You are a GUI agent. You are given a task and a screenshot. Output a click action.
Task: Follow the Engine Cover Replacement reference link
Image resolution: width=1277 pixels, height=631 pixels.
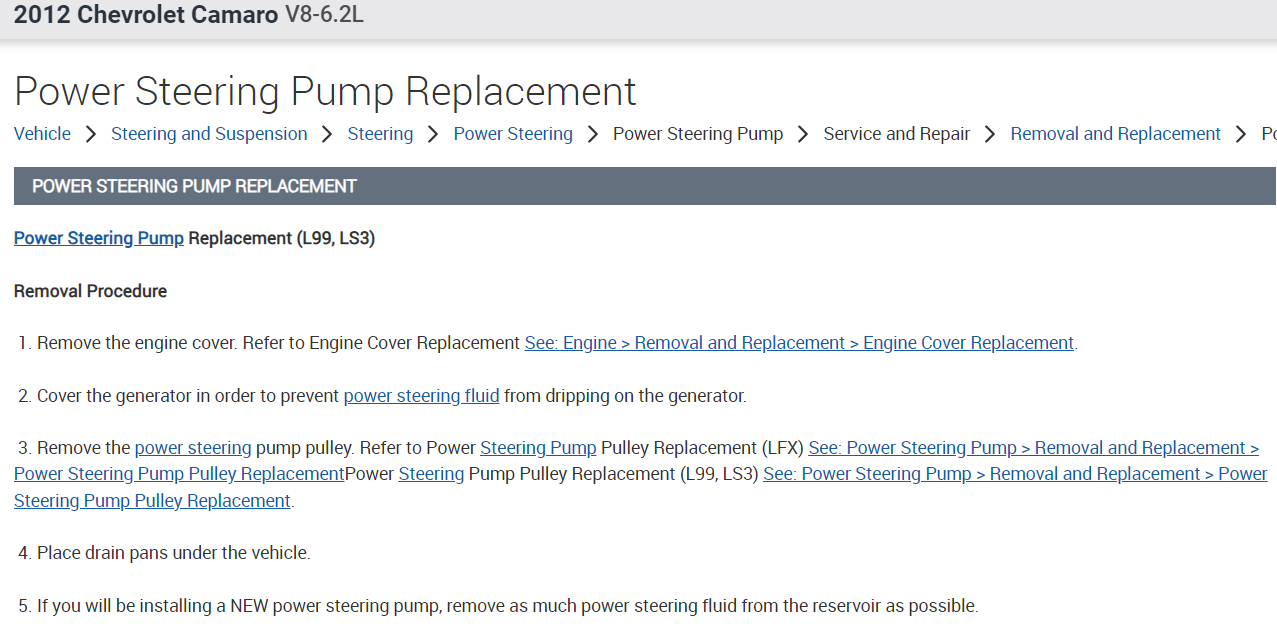pyautogui.click(x=798, y=342)
